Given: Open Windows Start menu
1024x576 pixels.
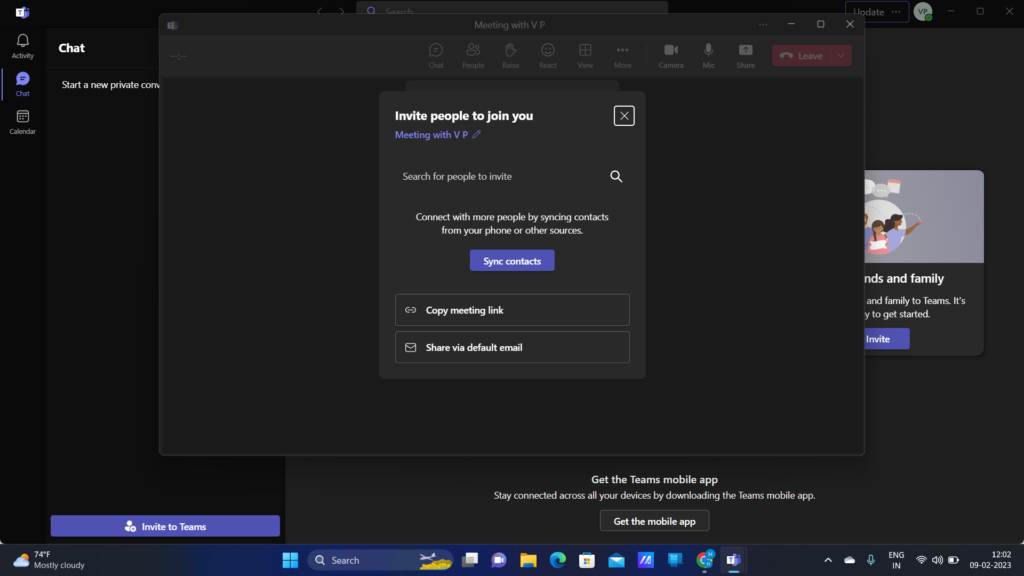Looking at the screenshot, I should 290,560.
